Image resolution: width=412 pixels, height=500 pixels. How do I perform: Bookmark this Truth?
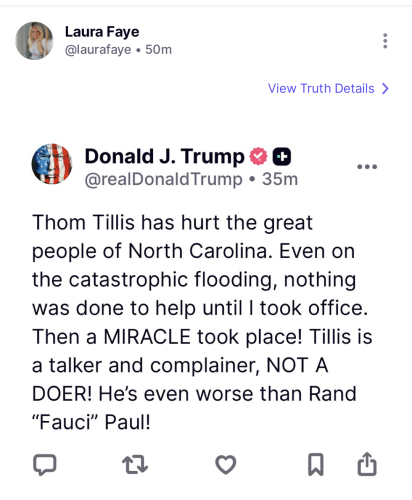click(315, 464)
